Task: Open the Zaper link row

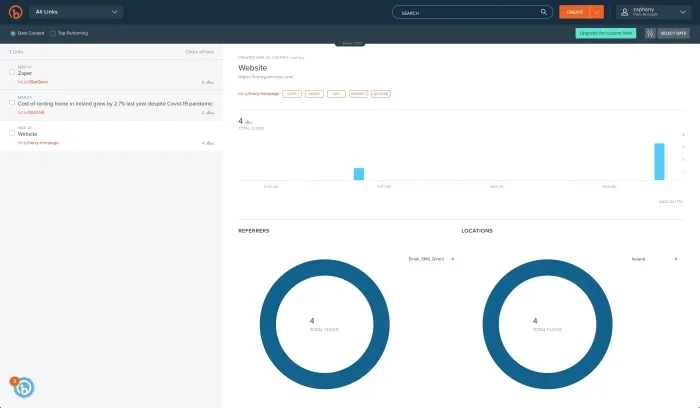Action: pos(111,75)
